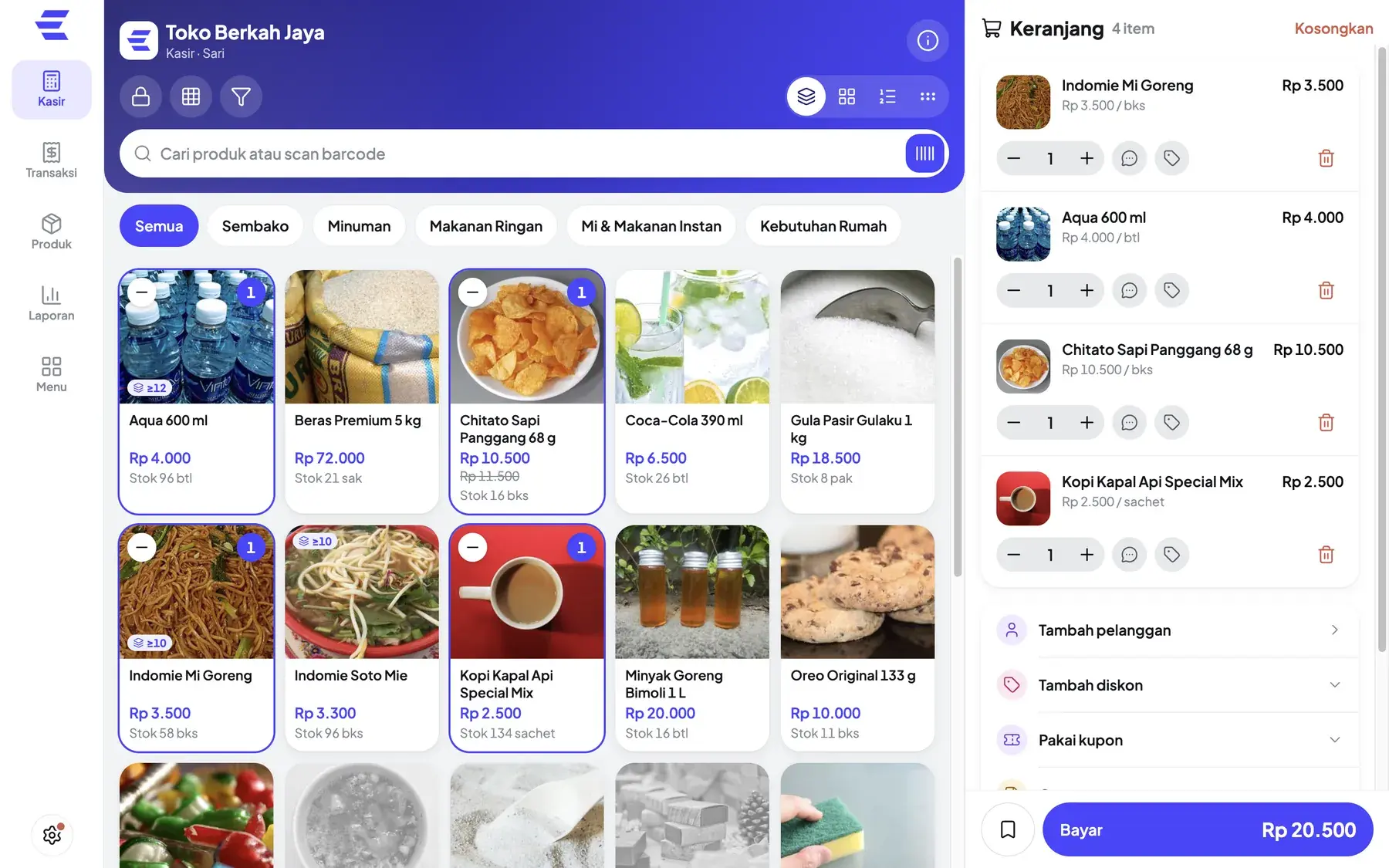Screen dimensions: 1389x868
Task: Add Beras Premium 5 kg to cart
Action: point(362,391)
